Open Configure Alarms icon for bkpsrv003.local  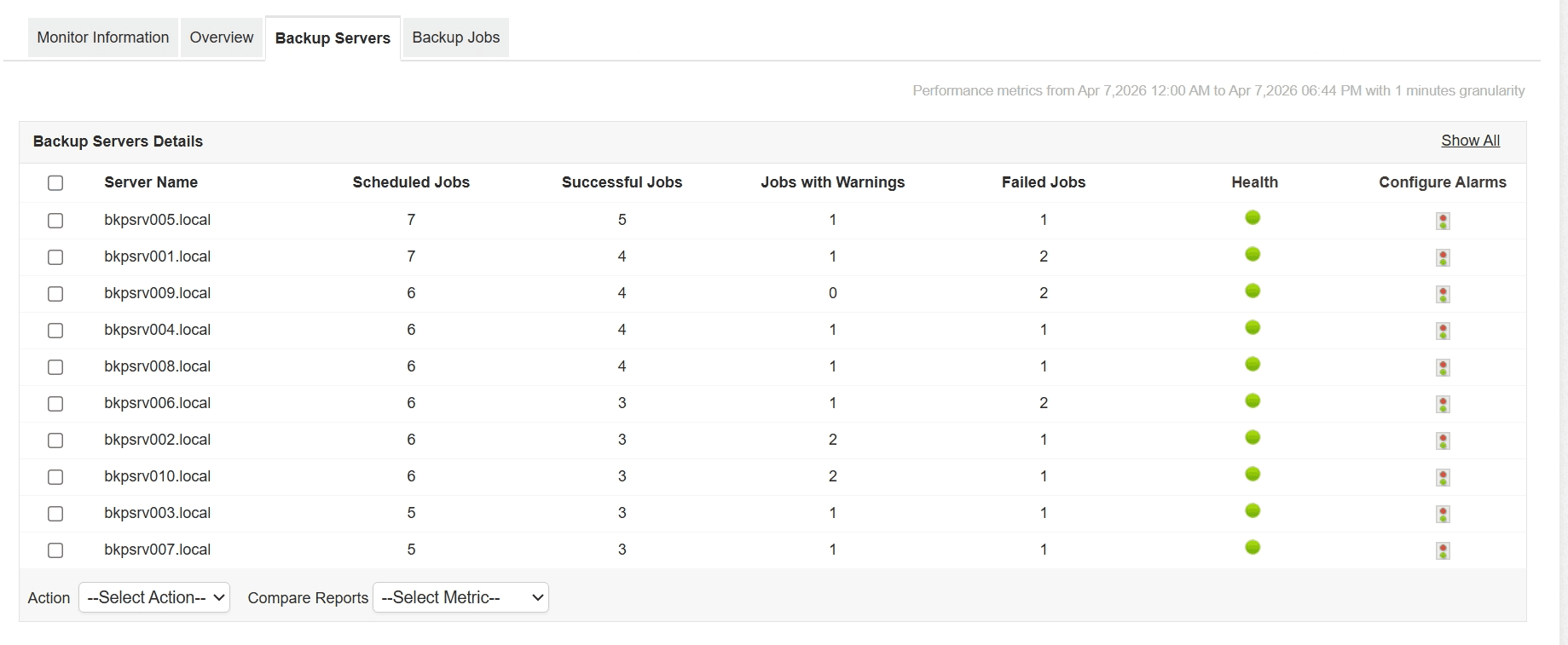coord(1443,515)
